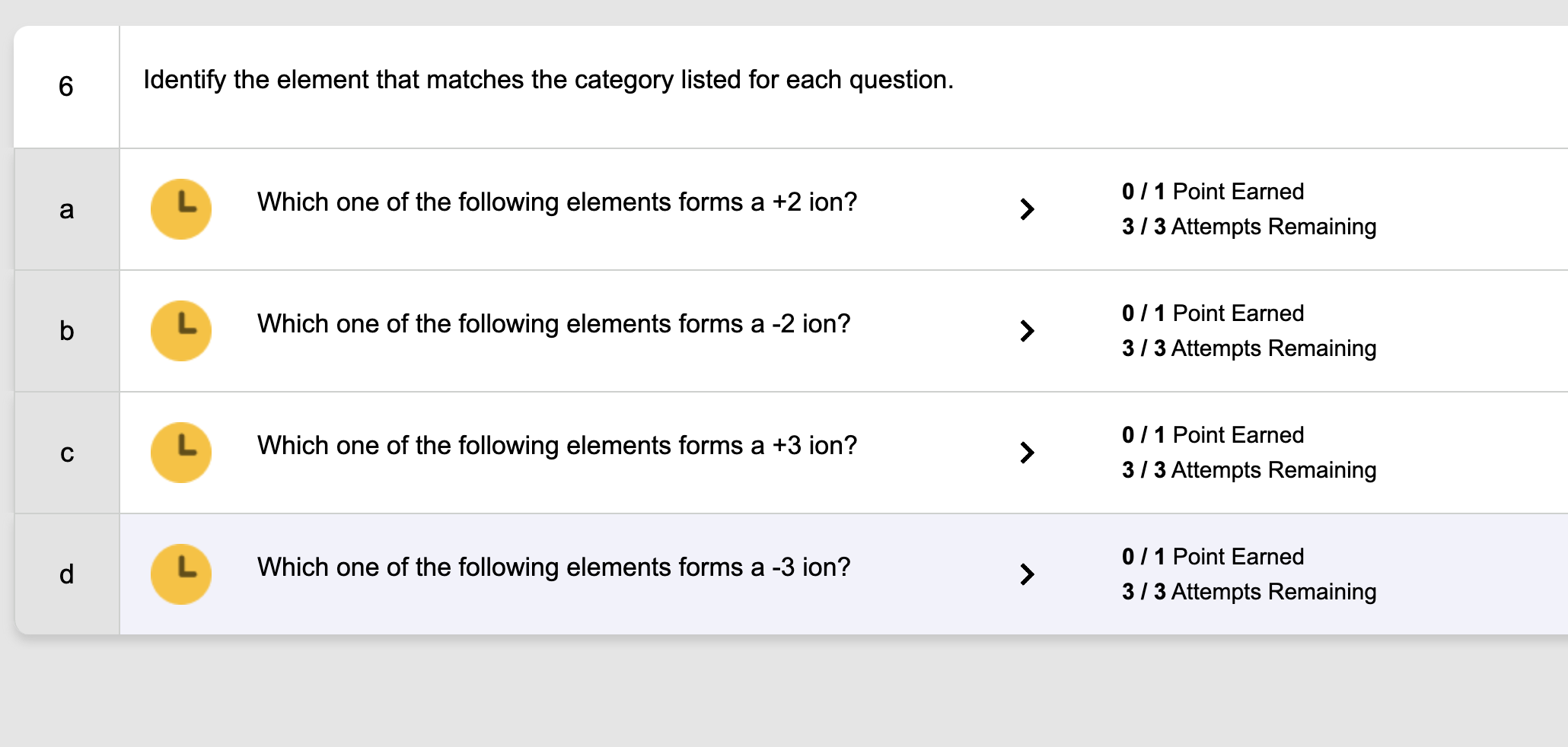Viewport: 1568px width, 747px height.
Task: Select the pending-status icon beside the -3 ion question
Action: tap(181, 574)
